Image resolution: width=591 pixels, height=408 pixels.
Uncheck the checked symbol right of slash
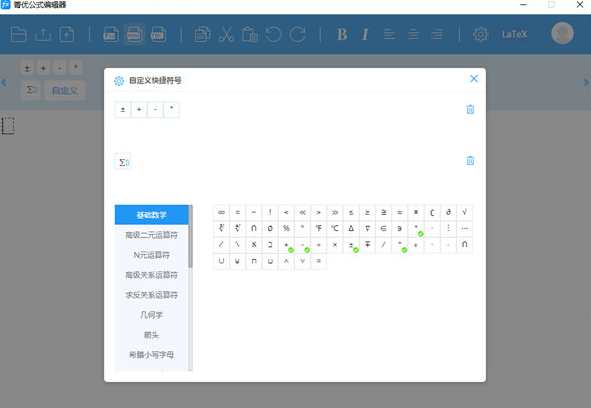click(400, 245)
